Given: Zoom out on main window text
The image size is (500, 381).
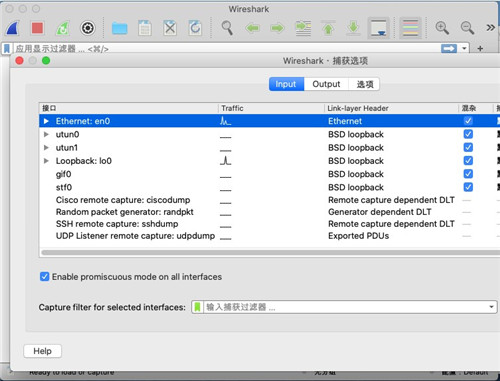Looking at the screenshot, I should click(467, 28).
